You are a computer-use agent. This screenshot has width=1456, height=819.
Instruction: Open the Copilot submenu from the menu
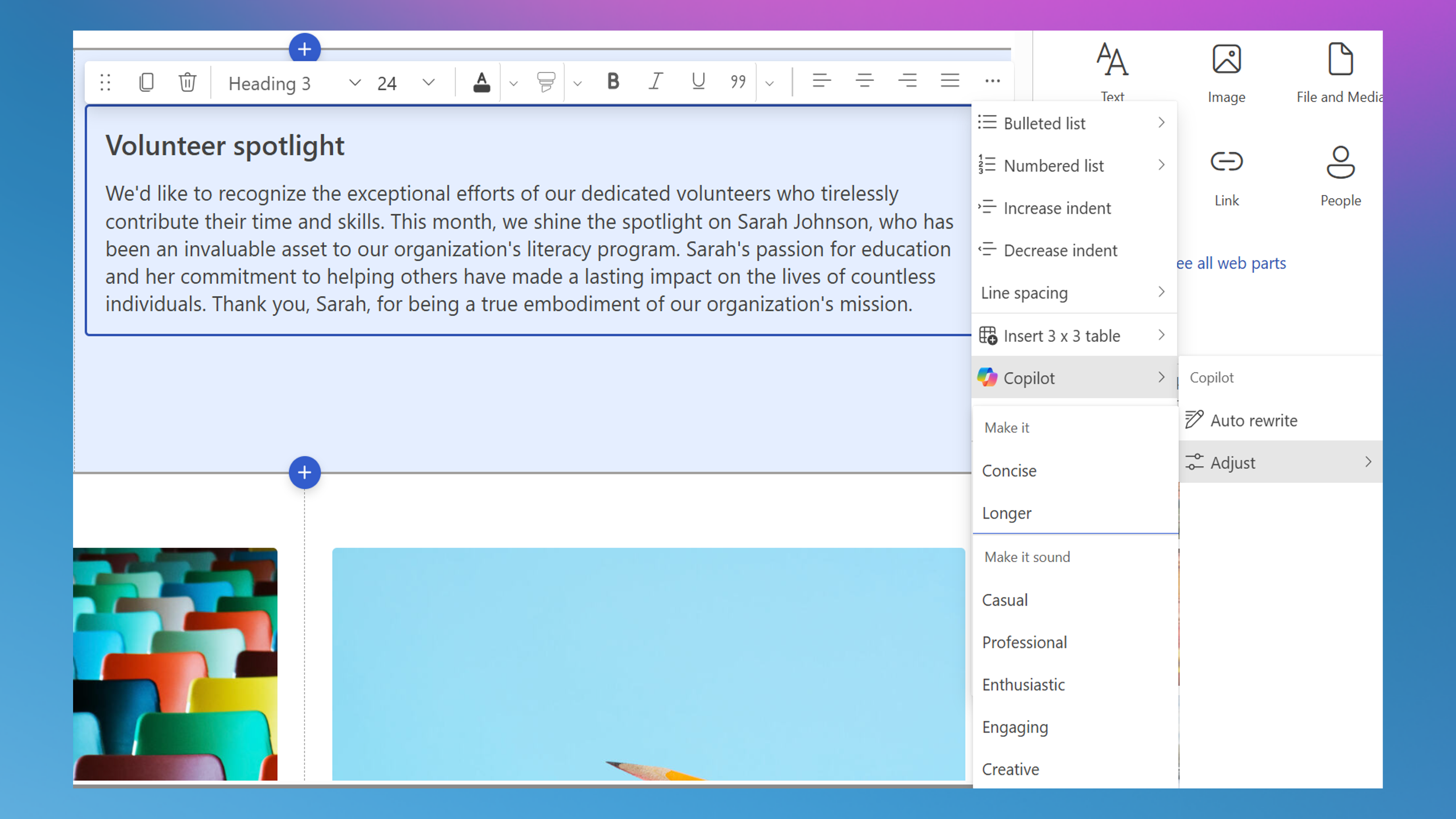click(x=1029, y=377)
